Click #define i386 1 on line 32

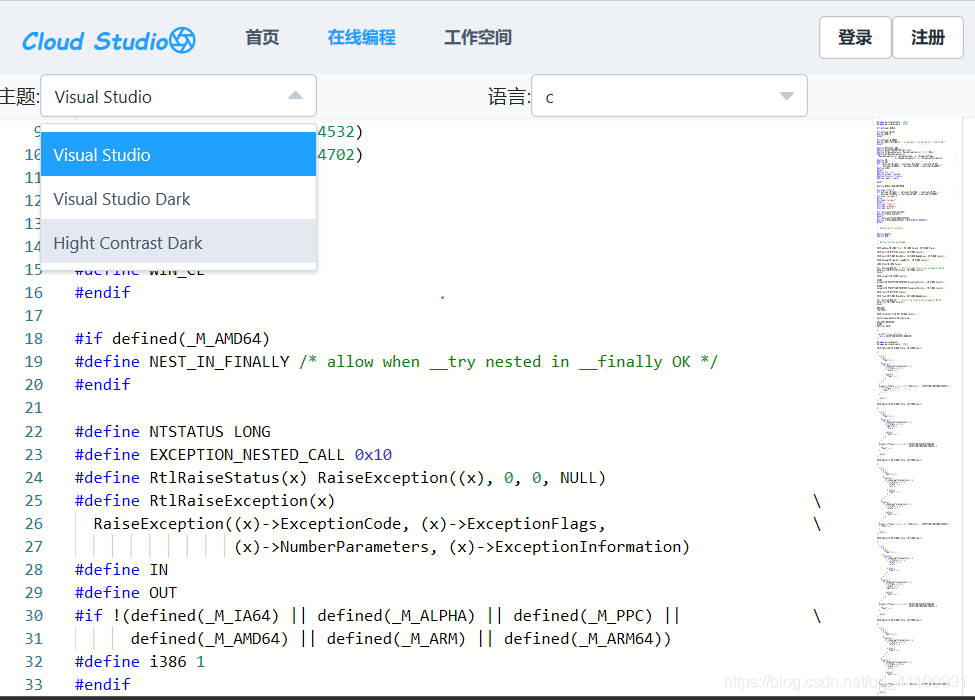139,661
